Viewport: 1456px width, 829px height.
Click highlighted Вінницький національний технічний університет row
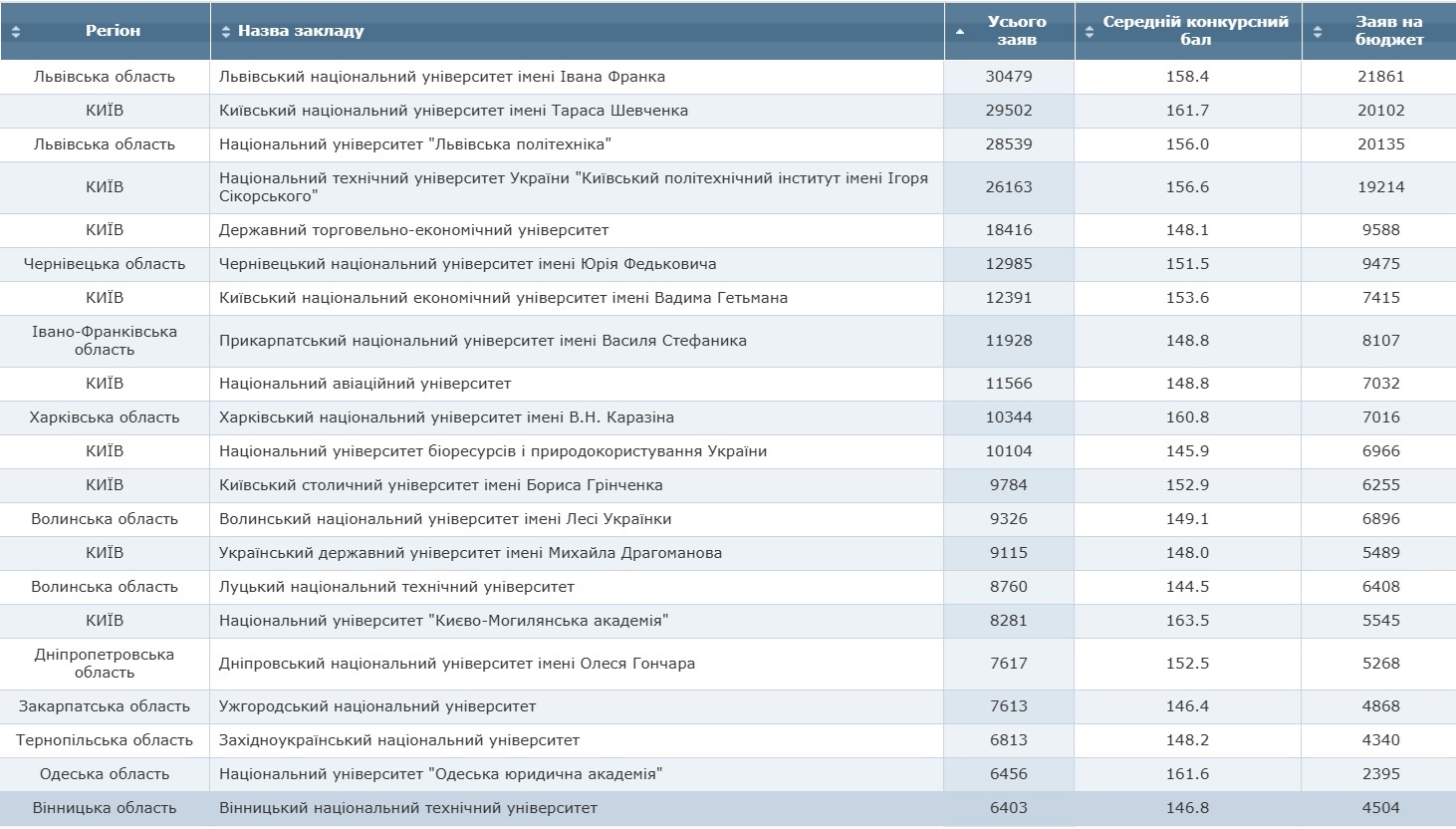pos(728,808)
